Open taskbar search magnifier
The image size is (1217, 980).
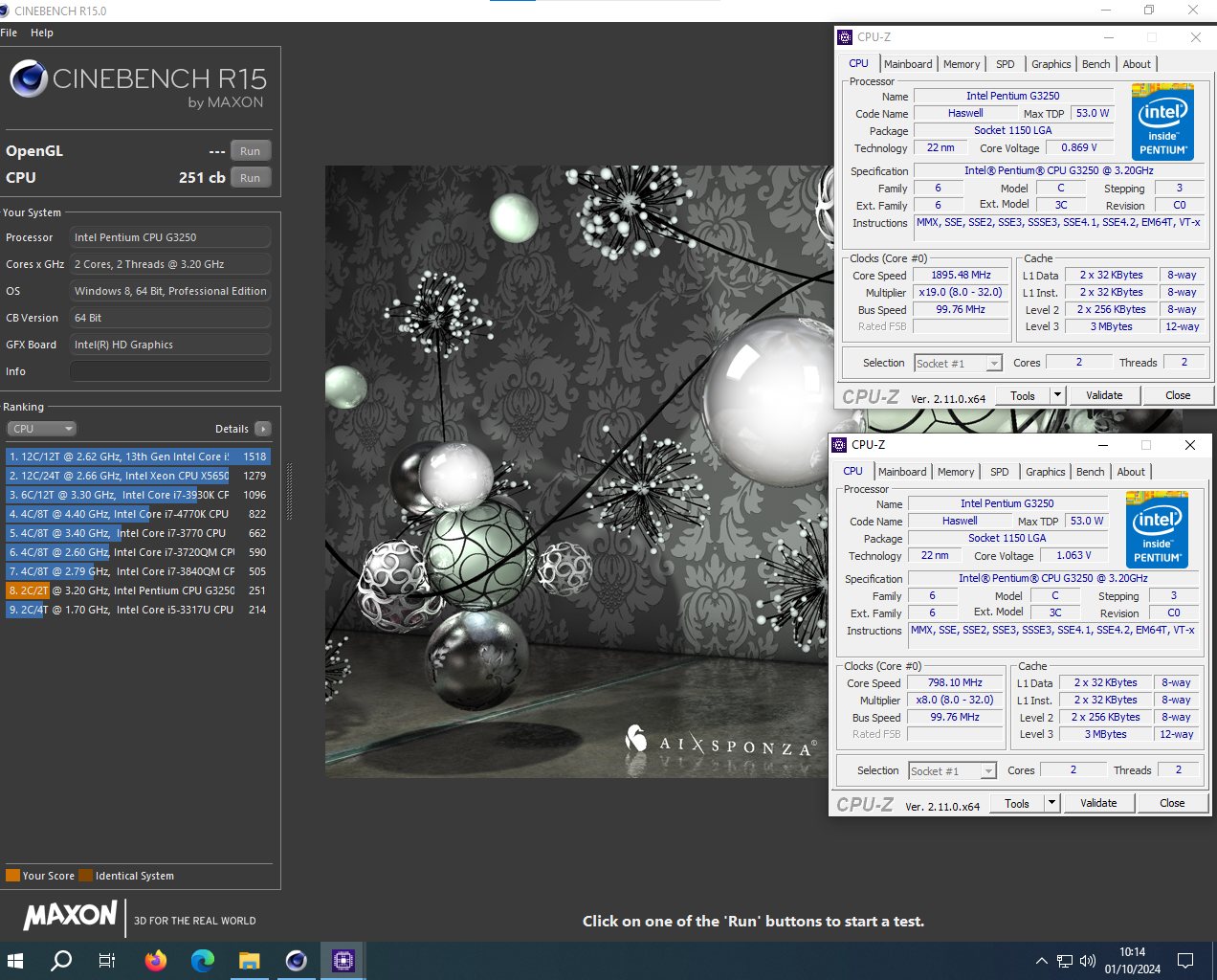tap(61, 960)
